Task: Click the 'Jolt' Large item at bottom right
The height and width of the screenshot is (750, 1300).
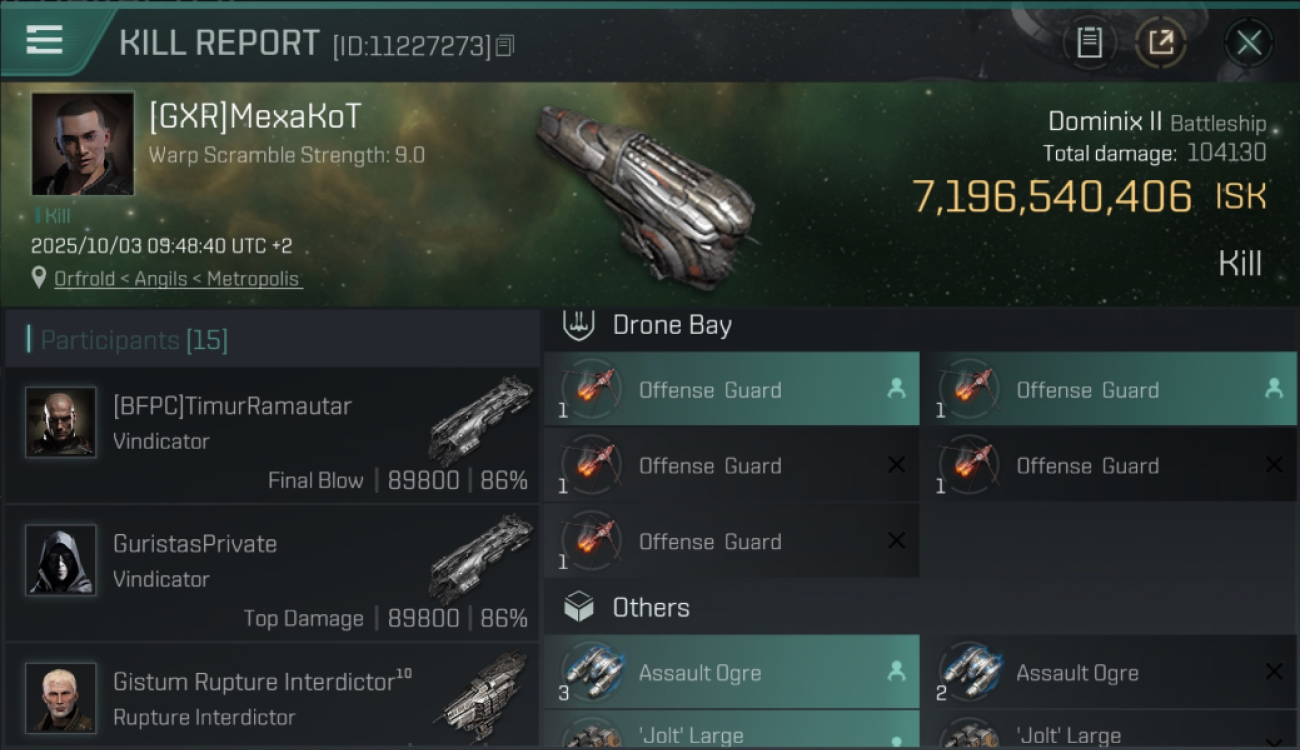Action: coord(1108,735)
